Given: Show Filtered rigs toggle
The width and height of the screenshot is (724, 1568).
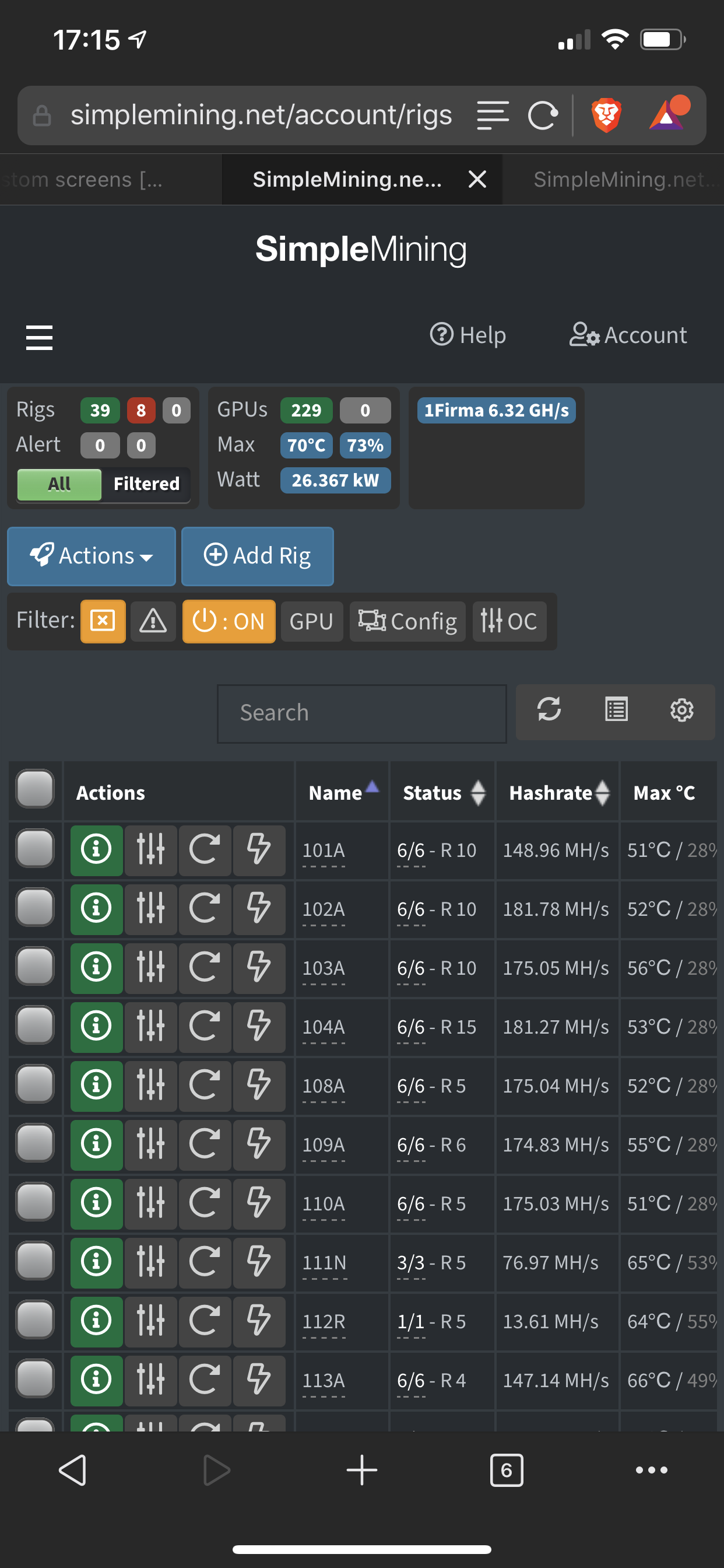Looking at the screenshot, I should click(147, 484).
